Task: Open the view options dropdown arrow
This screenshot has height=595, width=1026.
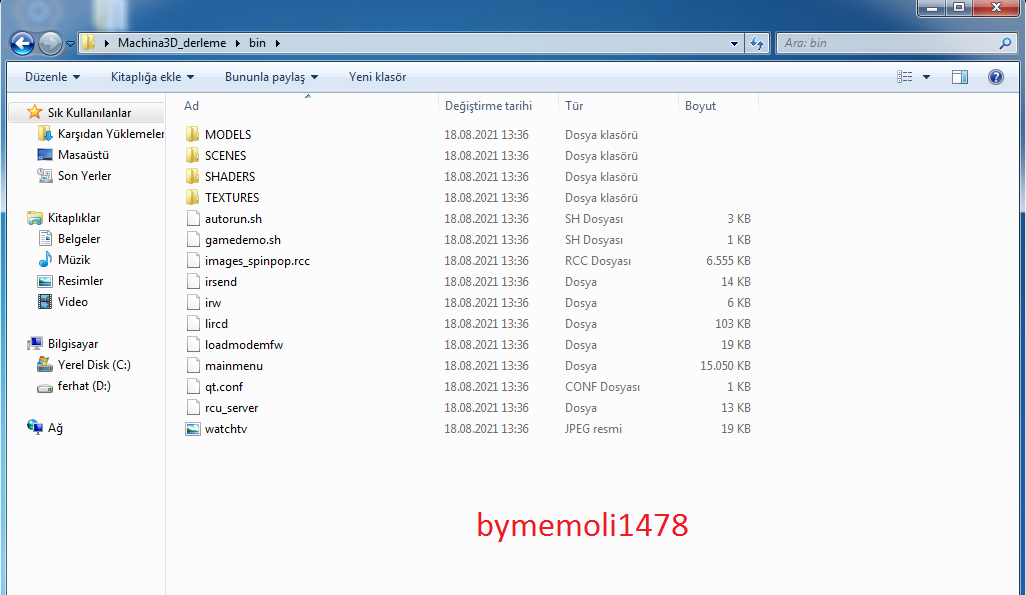Action: coord(927,77)
